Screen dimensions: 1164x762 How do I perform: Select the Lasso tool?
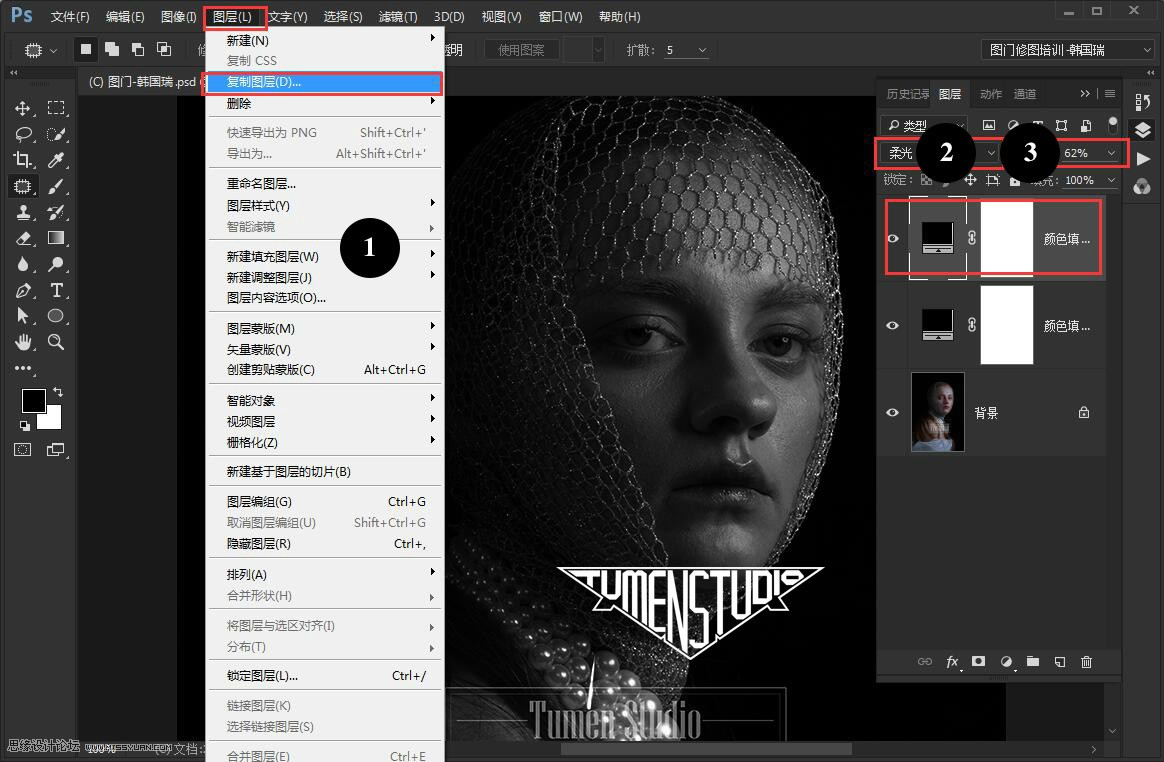pos(23,134)
